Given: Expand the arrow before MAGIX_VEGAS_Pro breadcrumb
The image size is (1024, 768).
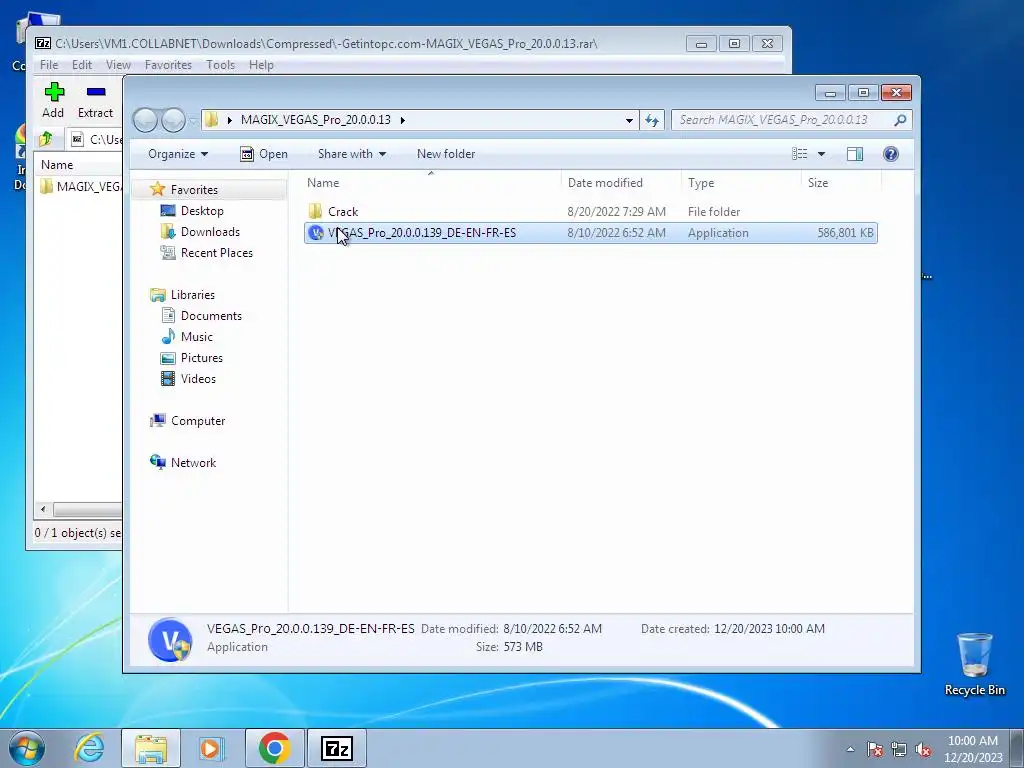Looking at the screenshot, I should pos(230,120).
